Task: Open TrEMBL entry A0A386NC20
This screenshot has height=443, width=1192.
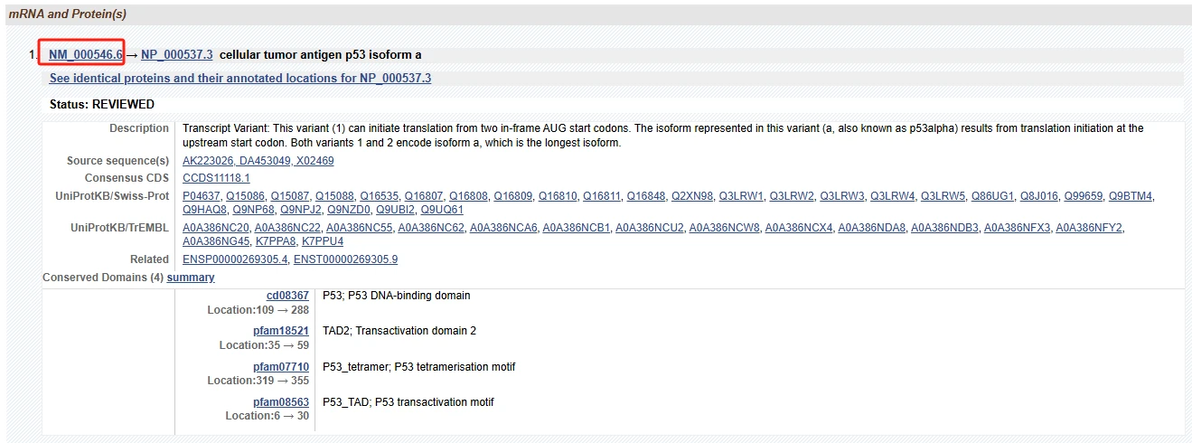Action: tap(216, 228)
